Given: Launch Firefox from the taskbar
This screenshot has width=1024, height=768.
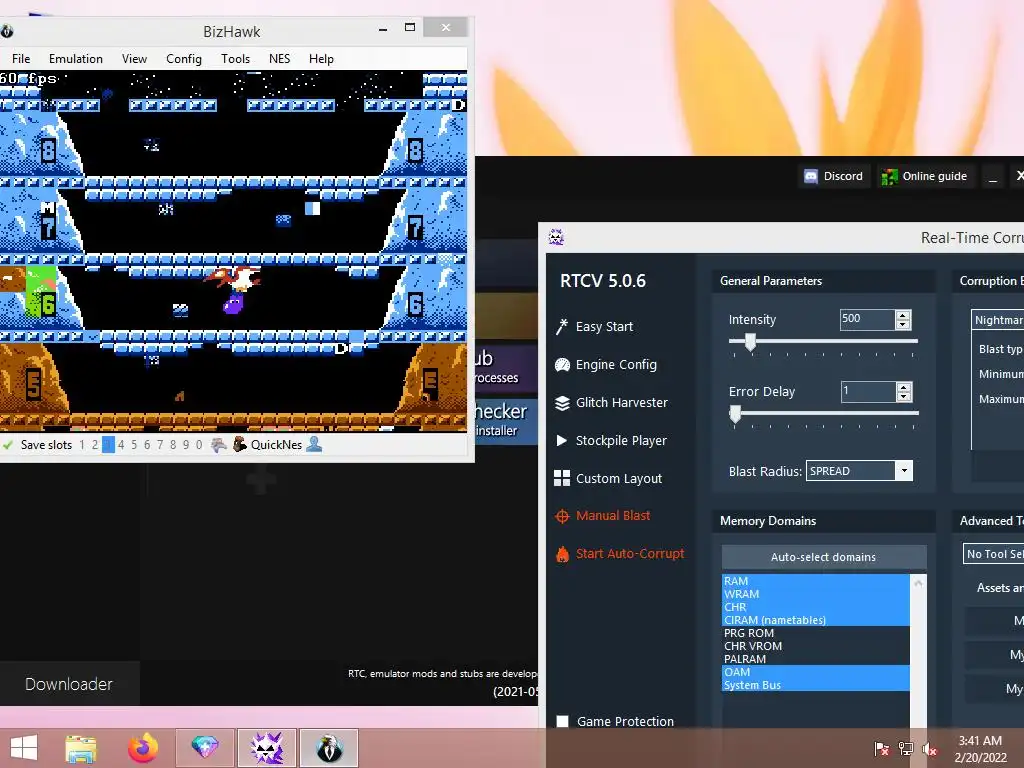Looking at the screenshot, I should coord(142,748).
